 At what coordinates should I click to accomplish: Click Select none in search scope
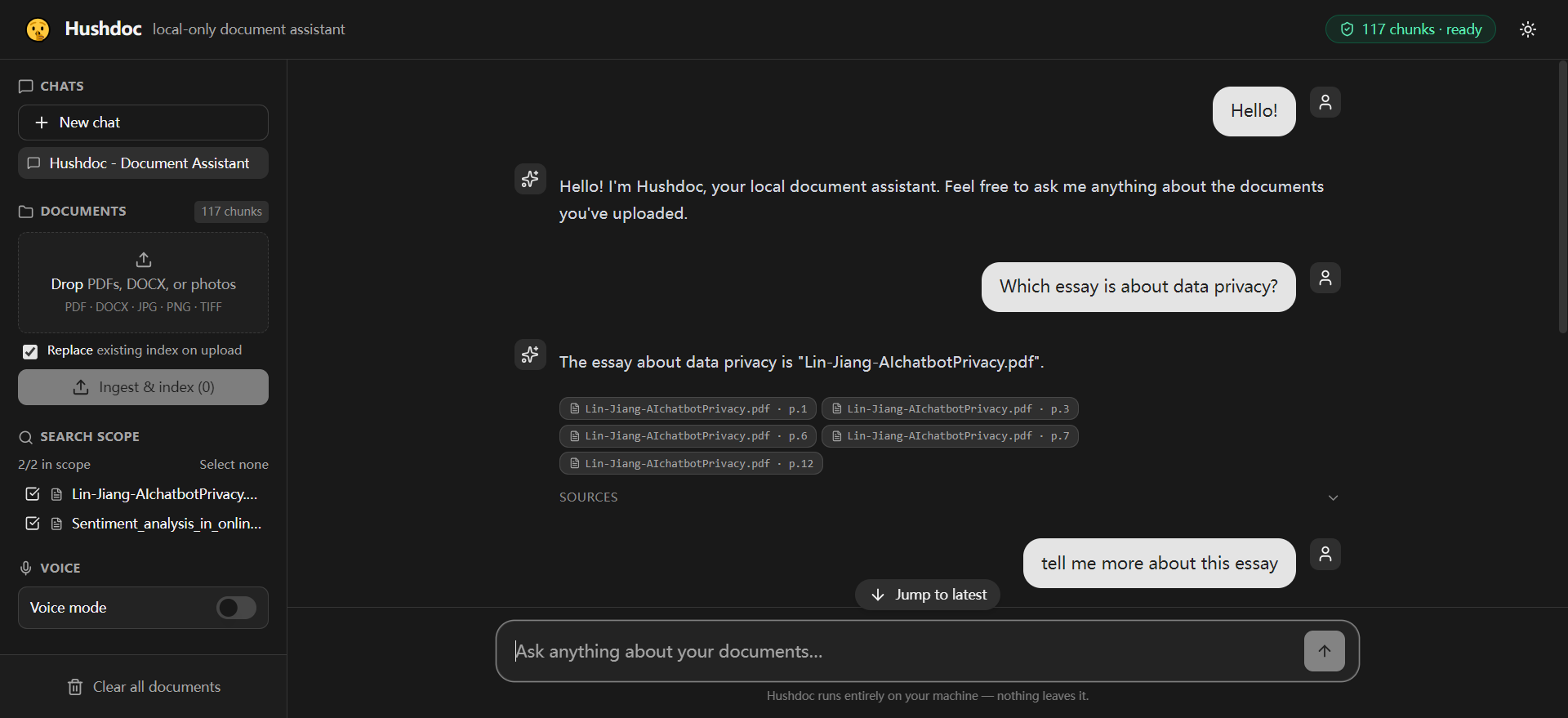click(x=234, y=464)
